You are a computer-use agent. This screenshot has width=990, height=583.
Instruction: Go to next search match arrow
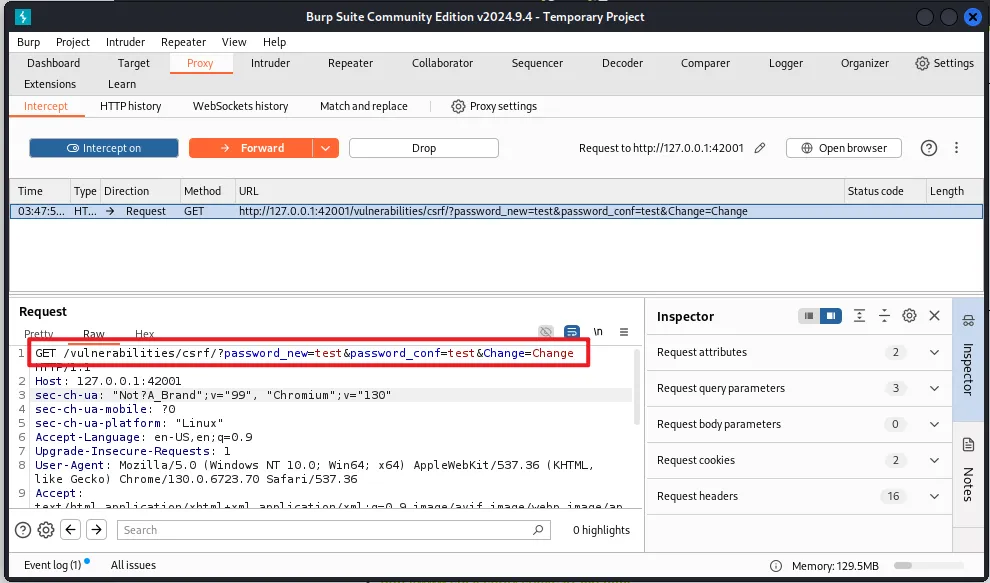point(96,530)
